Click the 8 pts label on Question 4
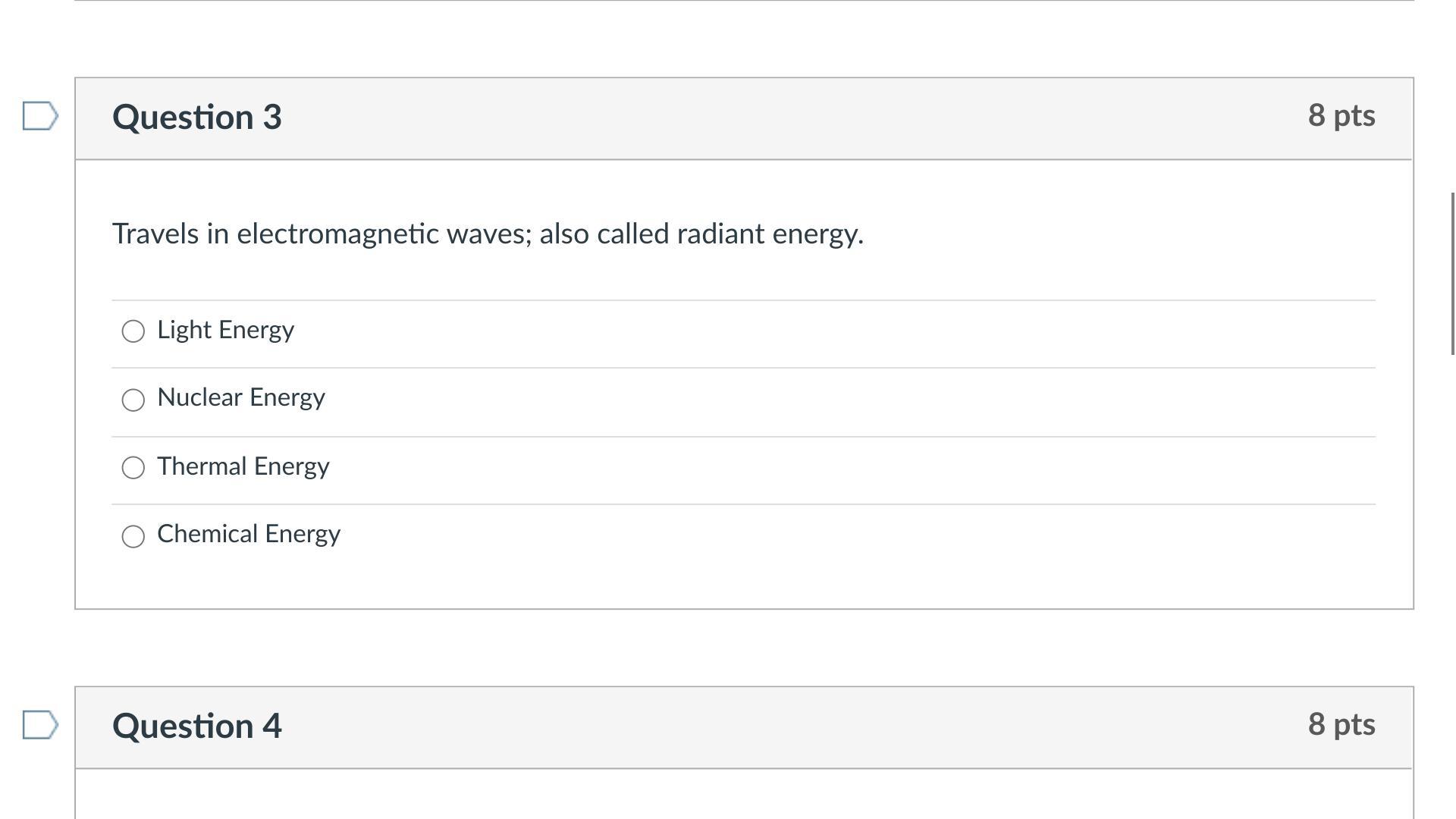 1341,724
